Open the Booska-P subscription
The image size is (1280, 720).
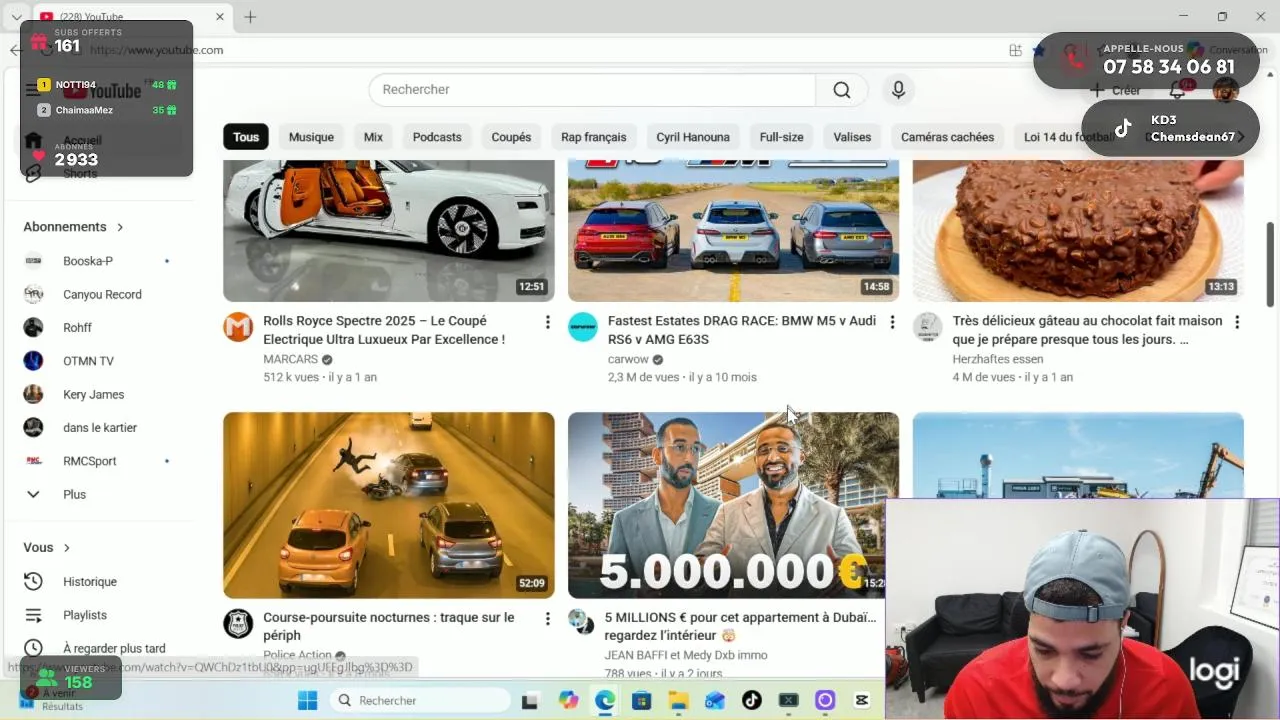[100, 261]
